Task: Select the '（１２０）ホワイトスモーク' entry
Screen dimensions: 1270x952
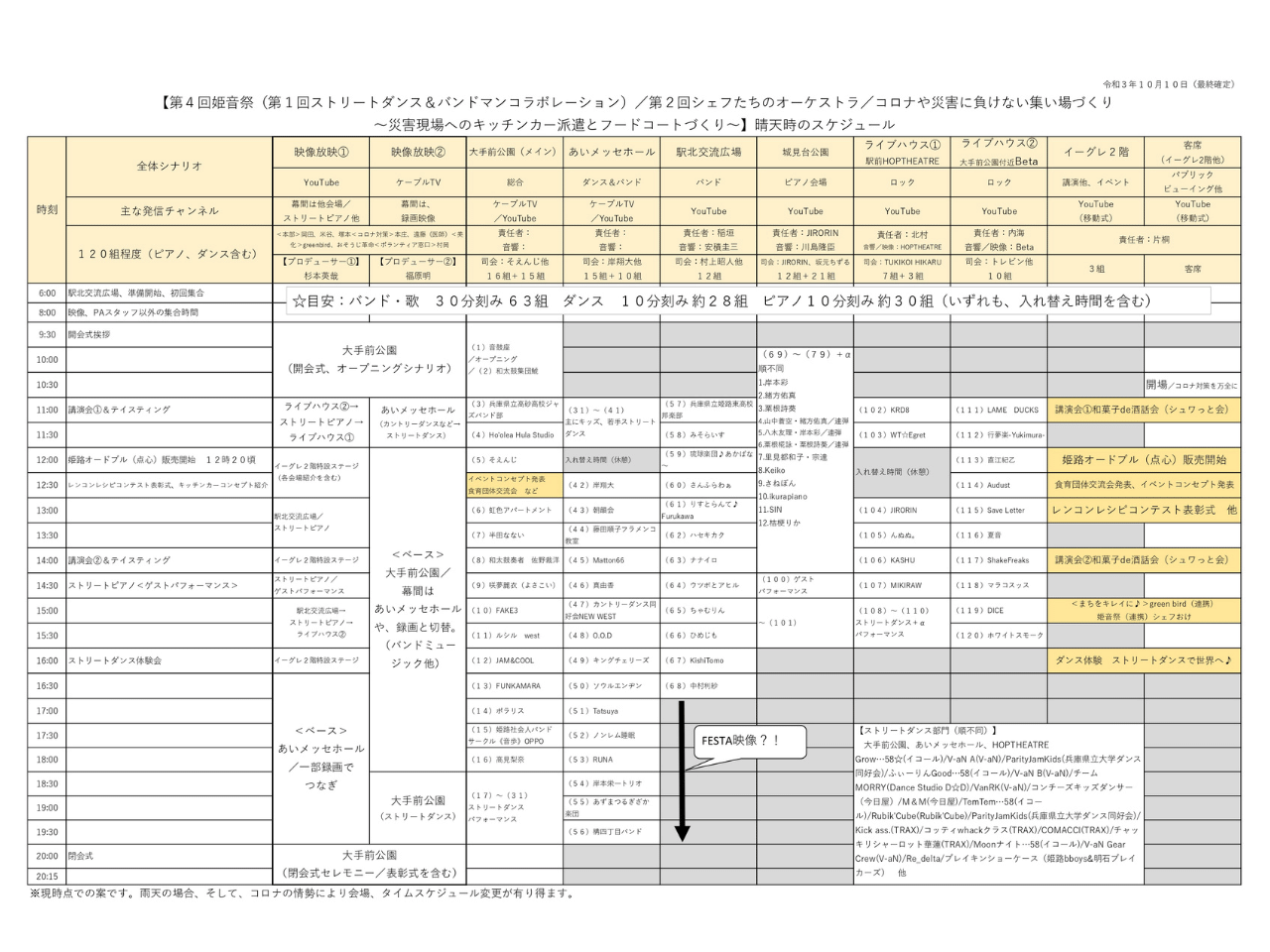Action: tap(999, 636)
